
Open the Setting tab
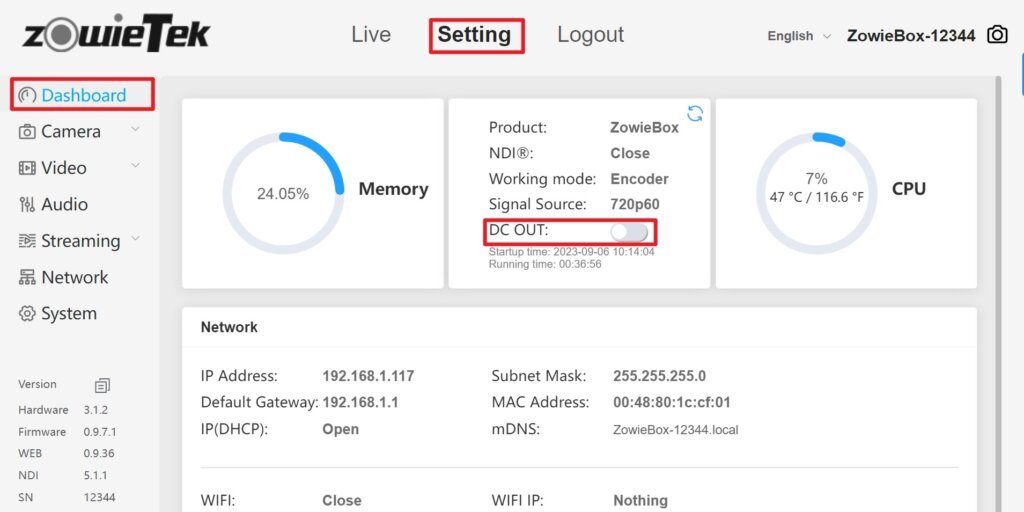475,35
